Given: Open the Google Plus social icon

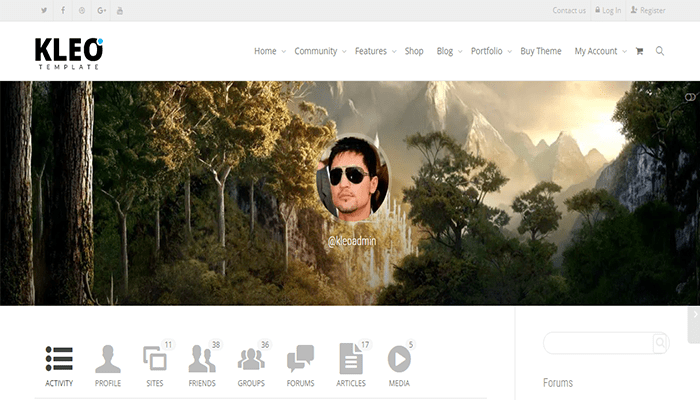Looking at the screenshot, I should pyautogui.click(x=102, y=10).
